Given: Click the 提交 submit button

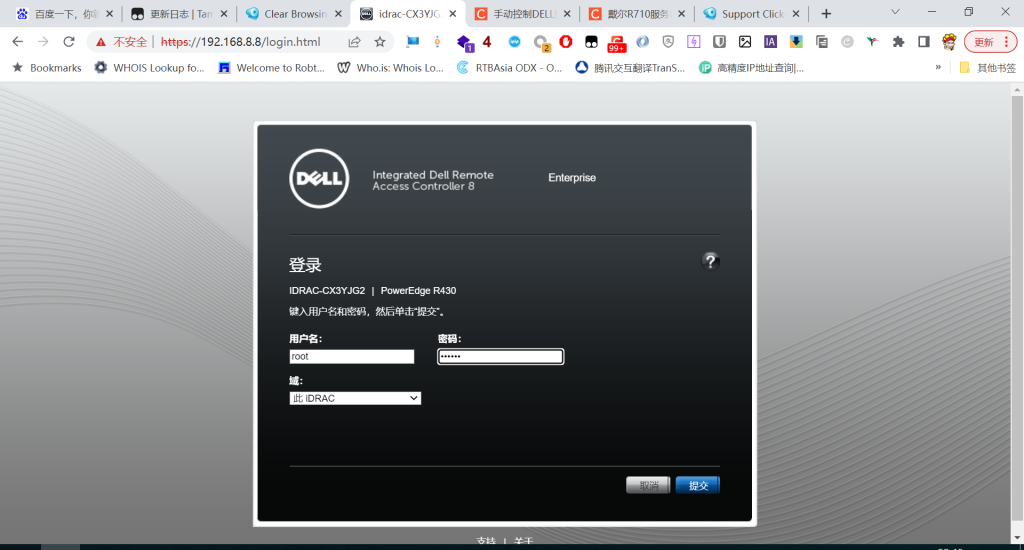Looking at the screenshot, I should [x=698, y=485].
